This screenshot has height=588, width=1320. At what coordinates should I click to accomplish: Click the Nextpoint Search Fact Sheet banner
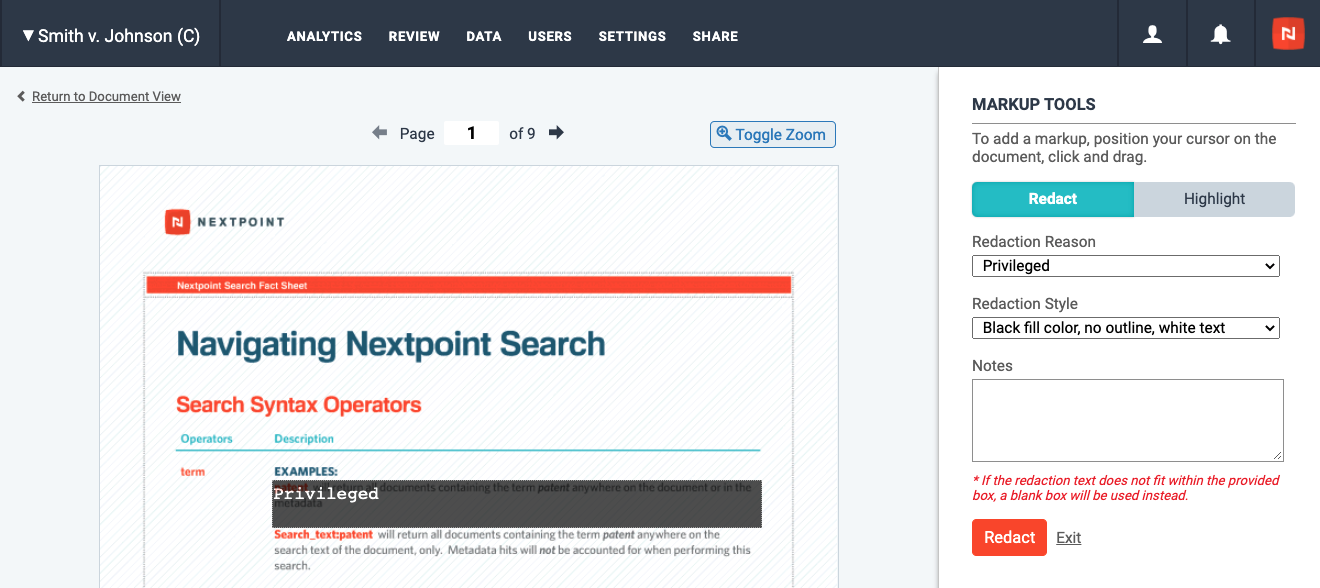[x=469, y=285]
